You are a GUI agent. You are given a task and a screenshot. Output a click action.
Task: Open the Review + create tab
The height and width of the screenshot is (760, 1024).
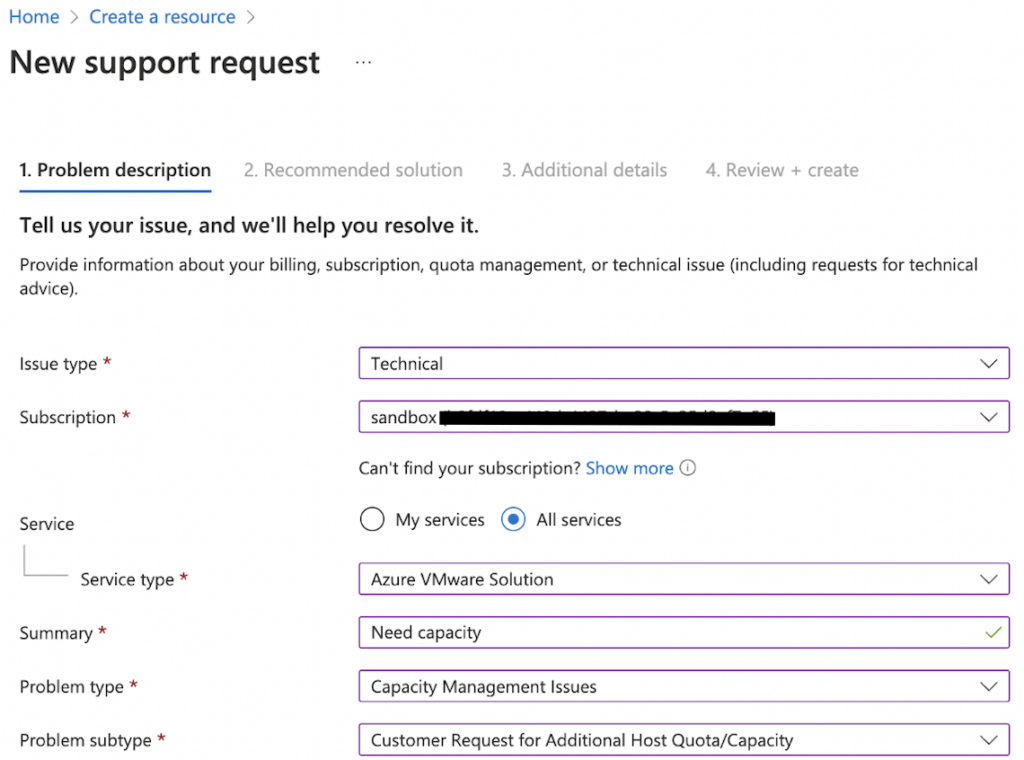[x=782, y=170]
